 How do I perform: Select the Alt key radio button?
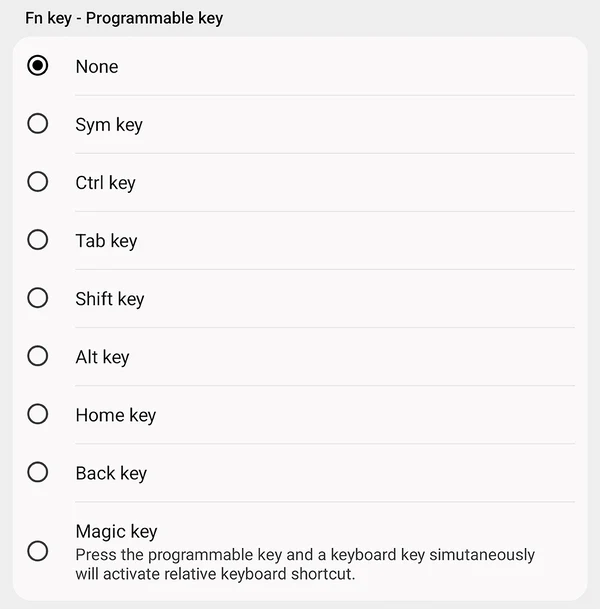pyautogui.click(x=38, y=356)
